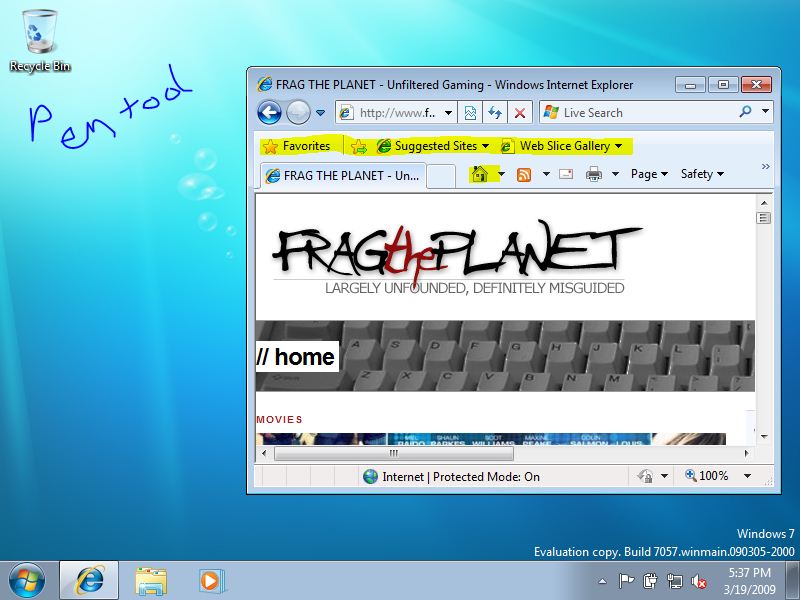The height and width of the screenshot is (600, 800).
Task: Expand the Print options dropdown arrow
Action: tap(615, 174)
